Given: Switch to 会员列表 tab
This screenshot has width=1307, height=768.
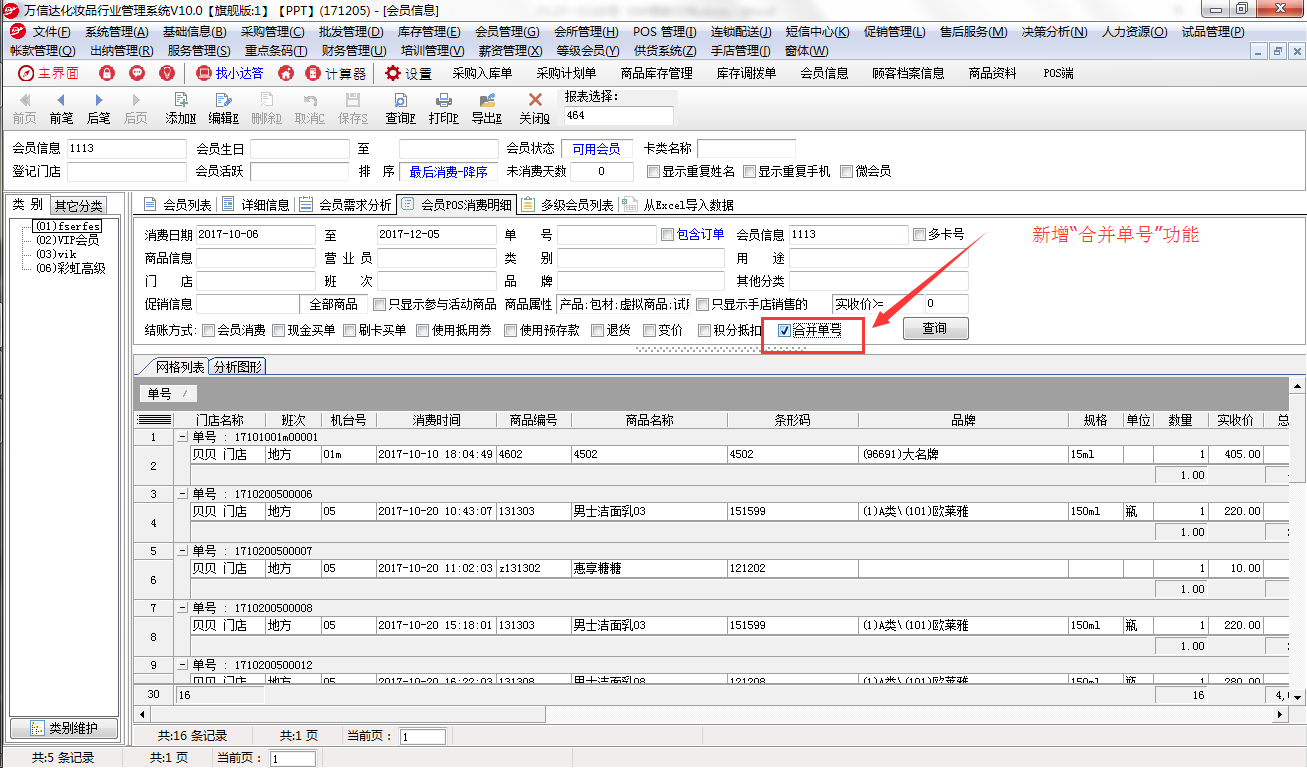Looking at the screenshot, I should click(x=177, y=205).
